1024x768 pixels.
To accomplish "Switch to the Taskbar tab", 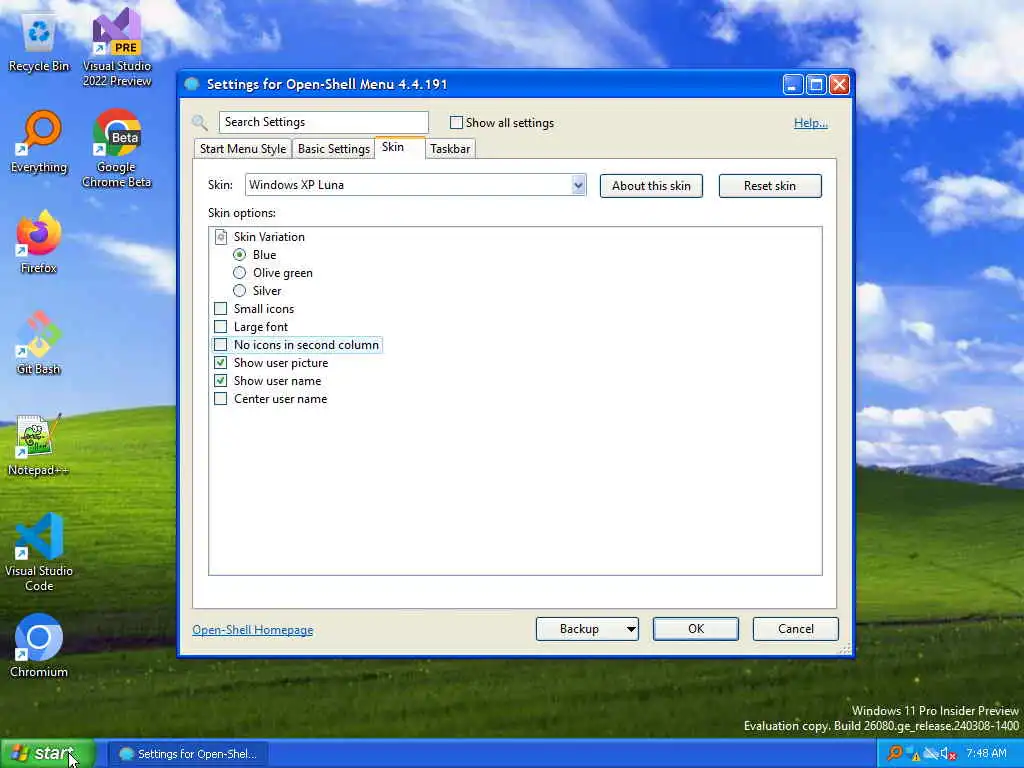I will (x=450, y=149).
